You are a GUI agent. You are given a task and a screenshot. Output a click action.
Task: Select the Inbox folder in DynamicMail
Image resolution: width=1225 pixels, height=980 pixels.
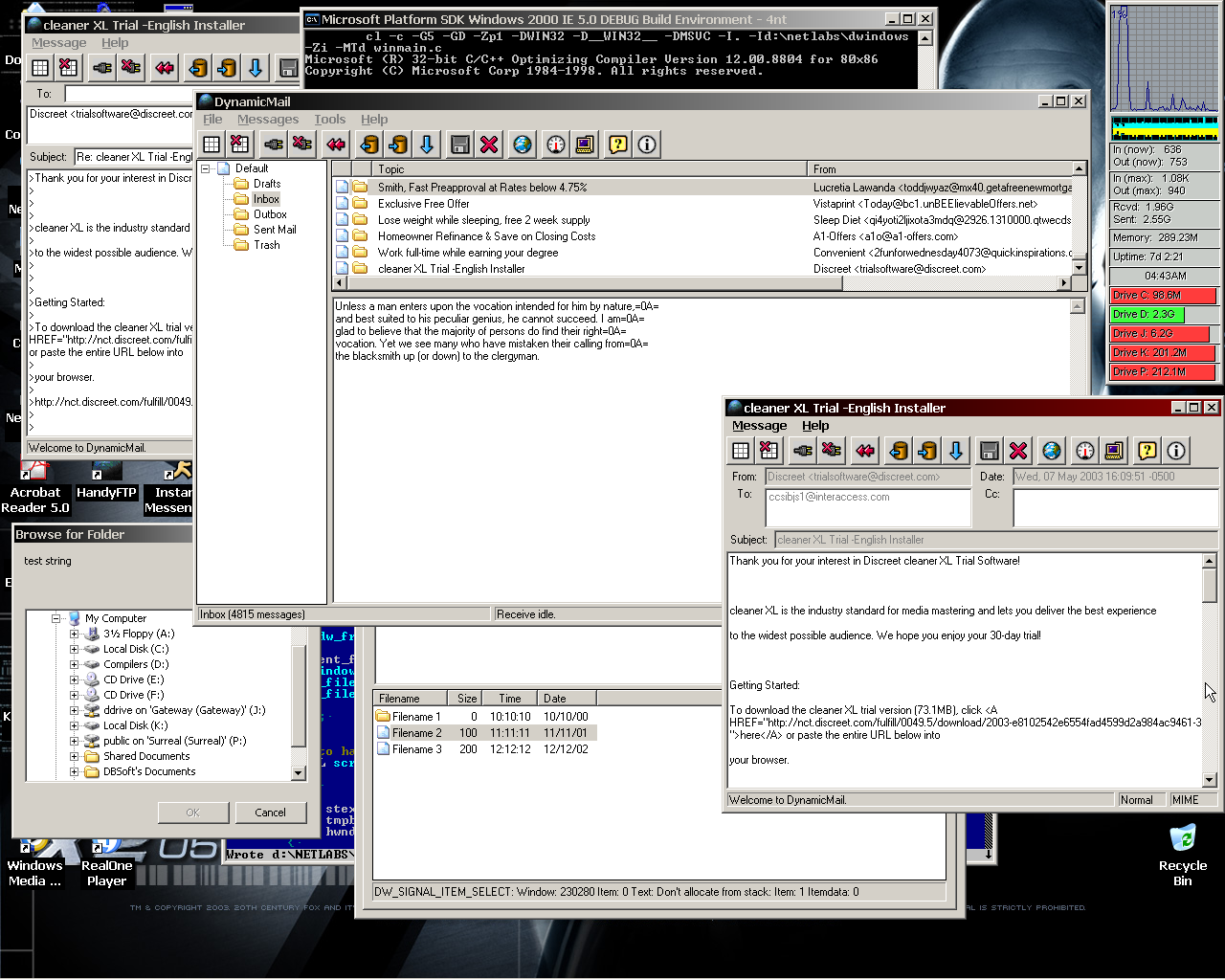(x=266, y=199)
